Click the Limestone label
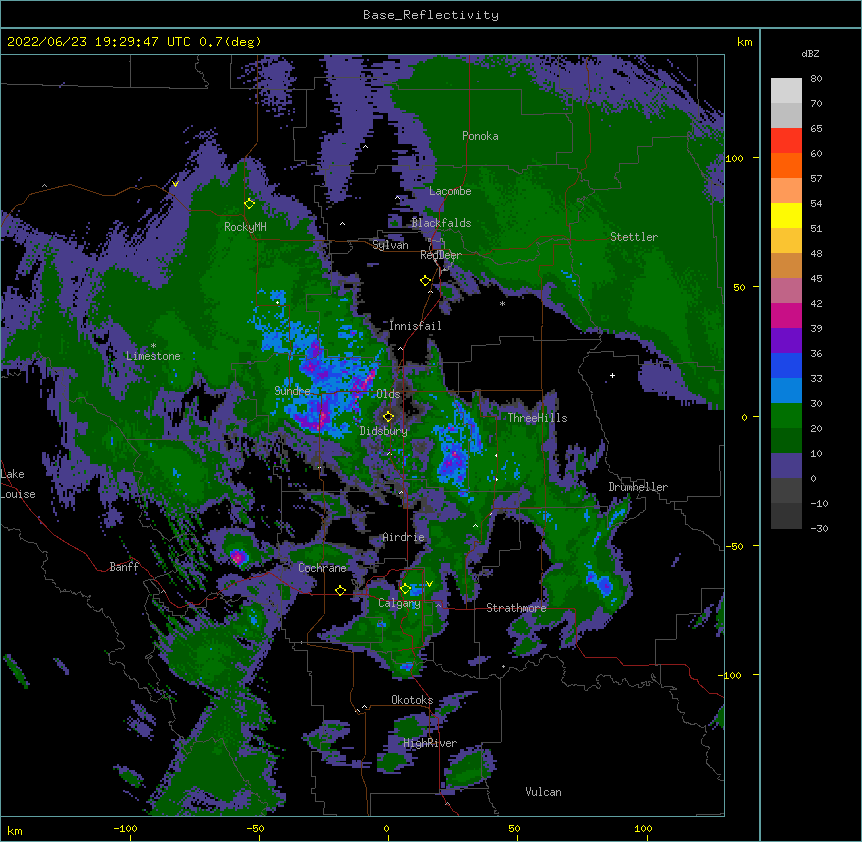Screen dimensions: 862x842 point(153,356)
